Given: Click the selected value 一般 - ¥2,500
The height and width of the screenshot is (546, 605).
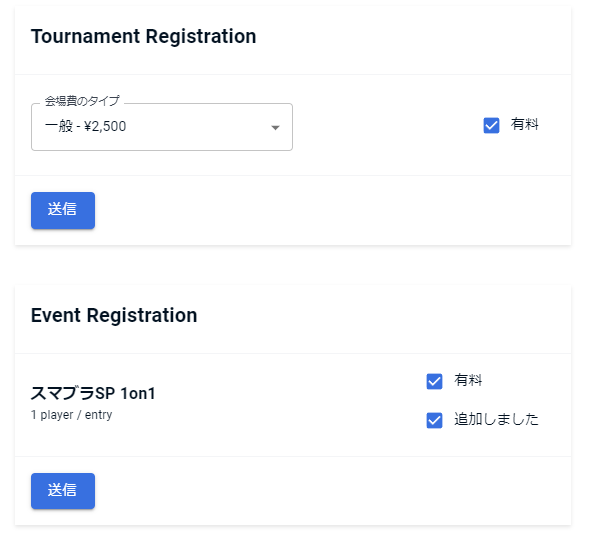Looking at the screenshot, I should pos(86,127).
